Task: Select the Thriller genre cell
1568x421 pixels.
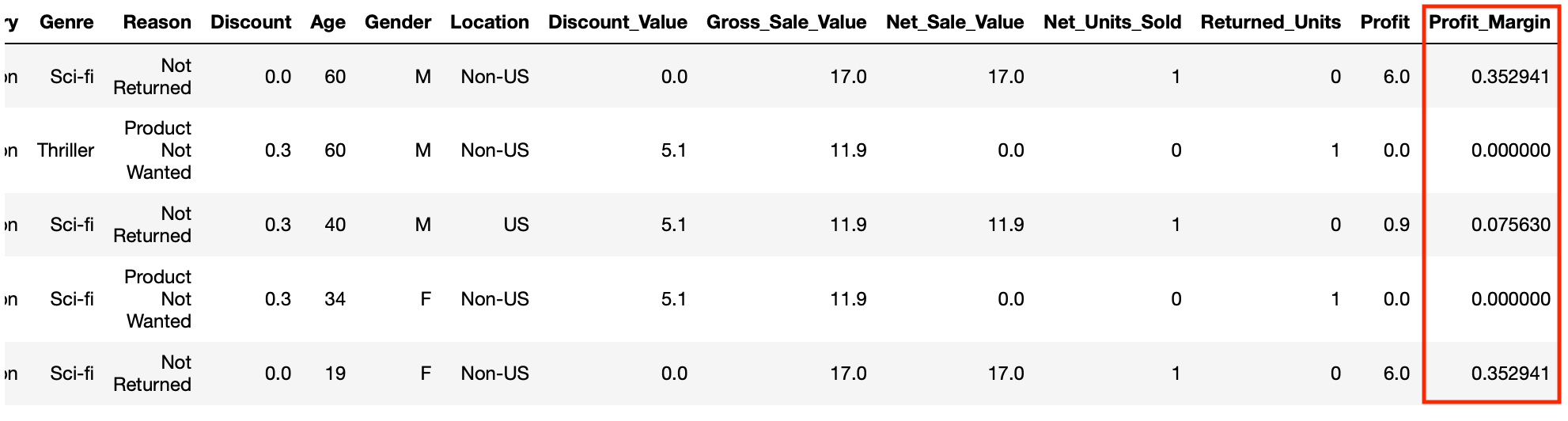Action: 66,150
